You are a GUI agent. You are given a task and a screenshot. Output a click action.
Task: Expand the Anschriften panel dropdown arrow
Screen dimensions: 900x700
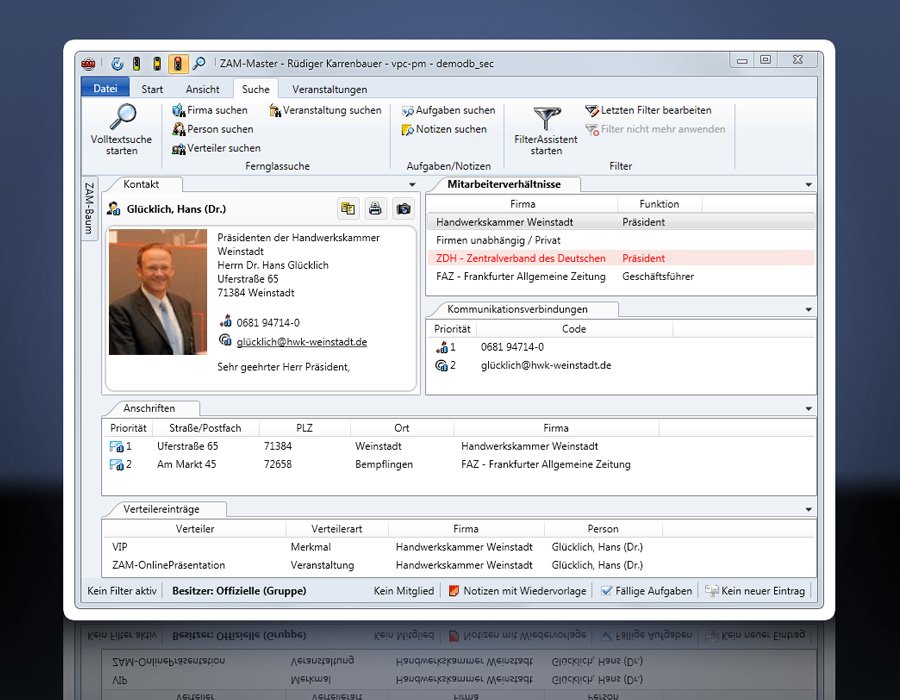pyautogui.click(x=809, y=409)
